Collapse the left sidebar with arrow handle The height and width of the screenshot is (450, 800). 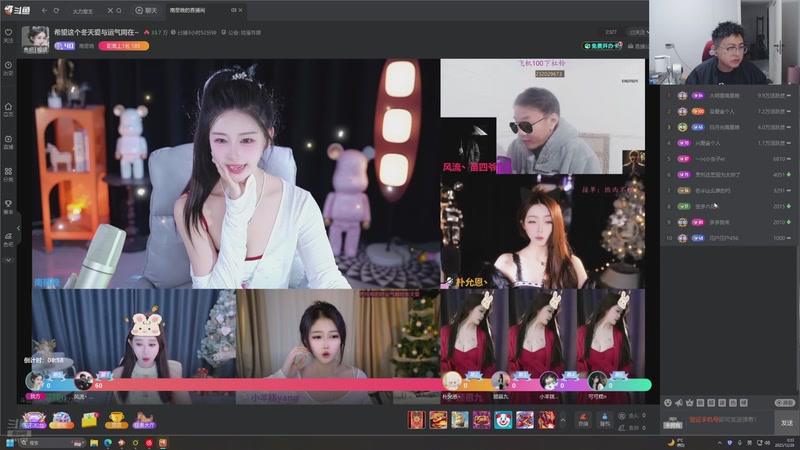point(18,228)
